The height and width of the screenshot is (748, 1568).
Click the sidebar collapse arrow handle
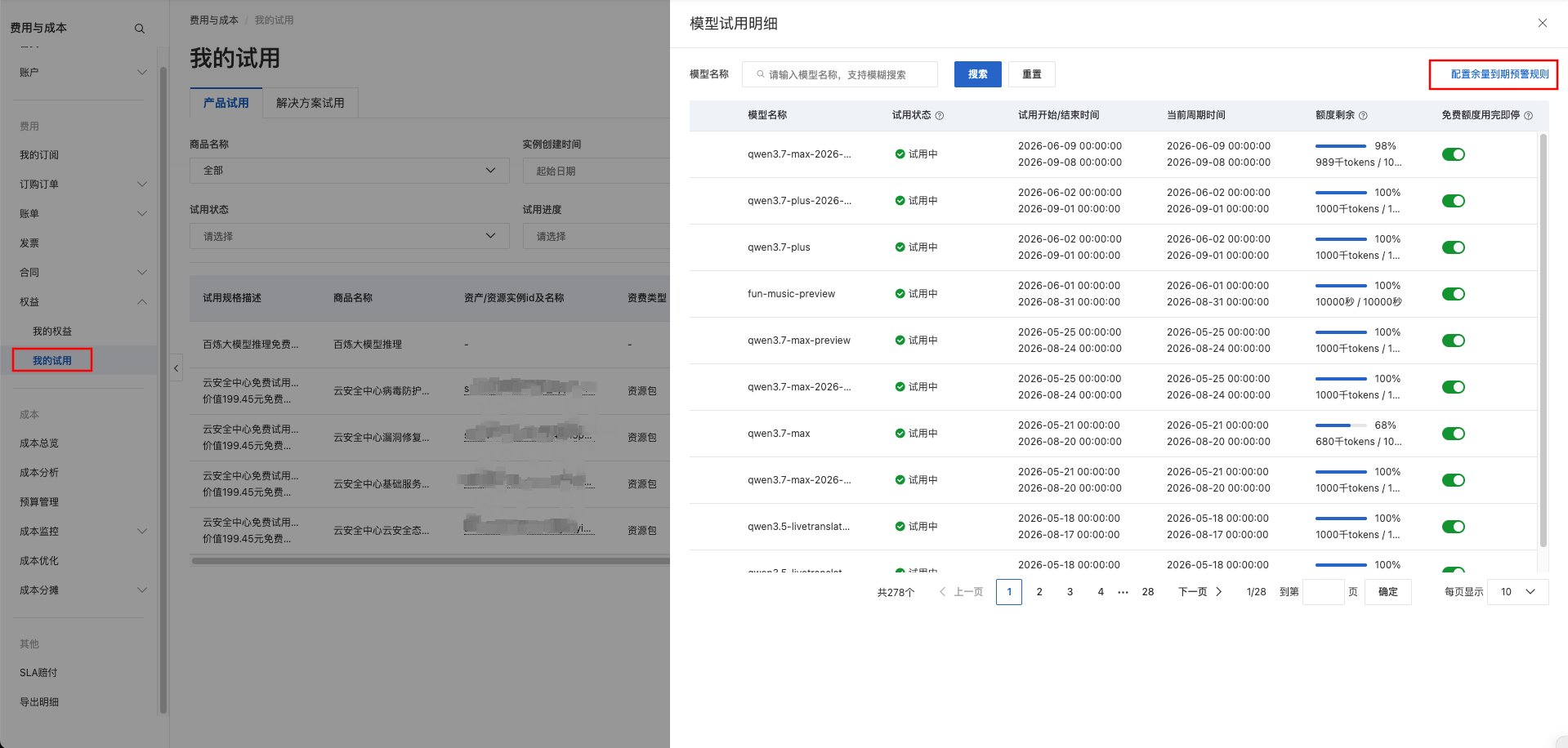click(x=176, y=368)
